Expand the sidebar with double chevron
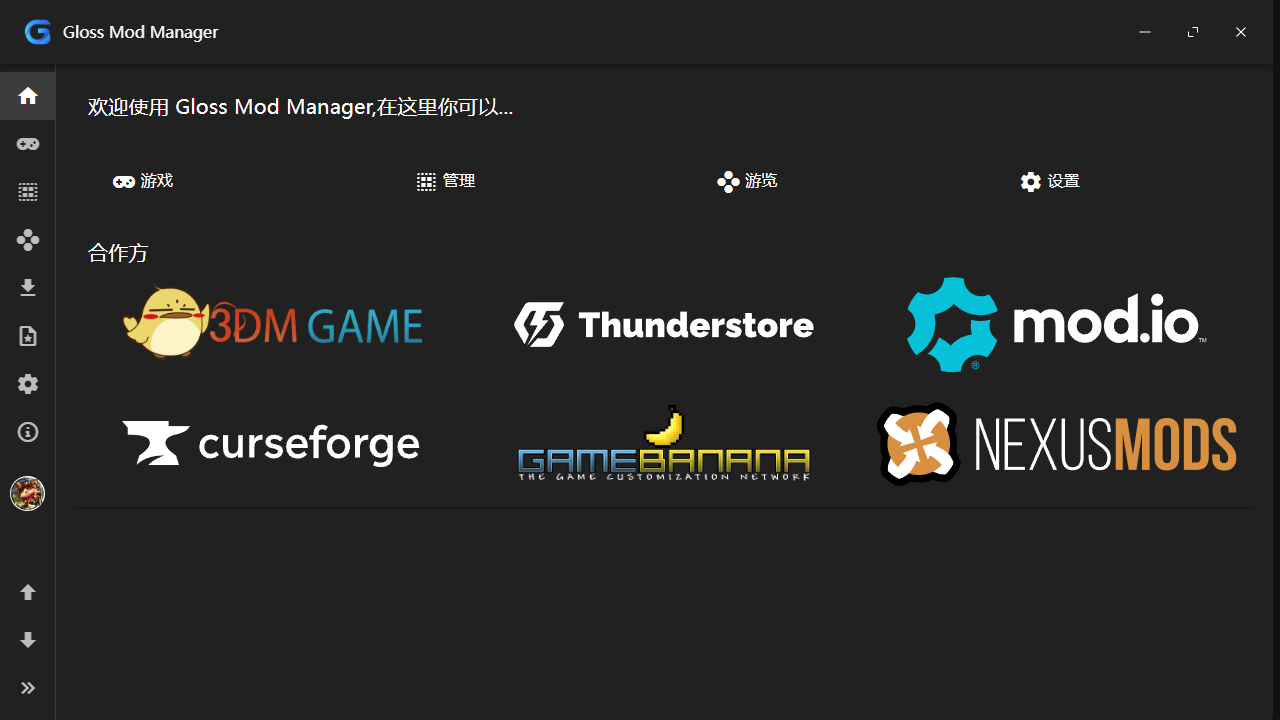The image size is (1280, 720). coord(28,688)
